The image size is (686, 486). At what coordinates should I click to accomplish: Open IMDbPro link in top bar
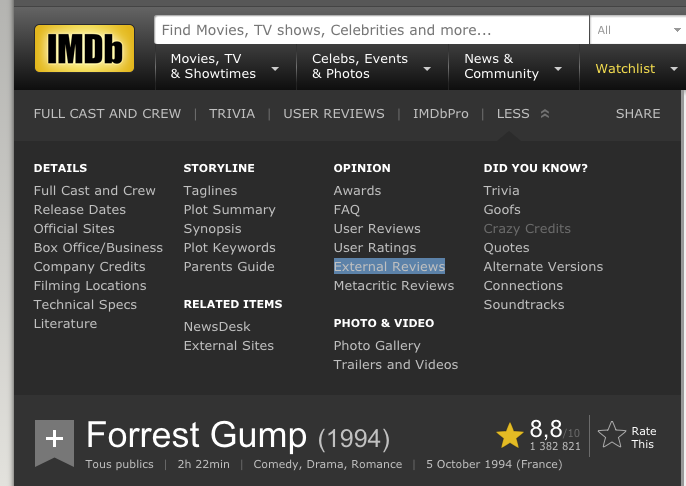tap(441, 114)
